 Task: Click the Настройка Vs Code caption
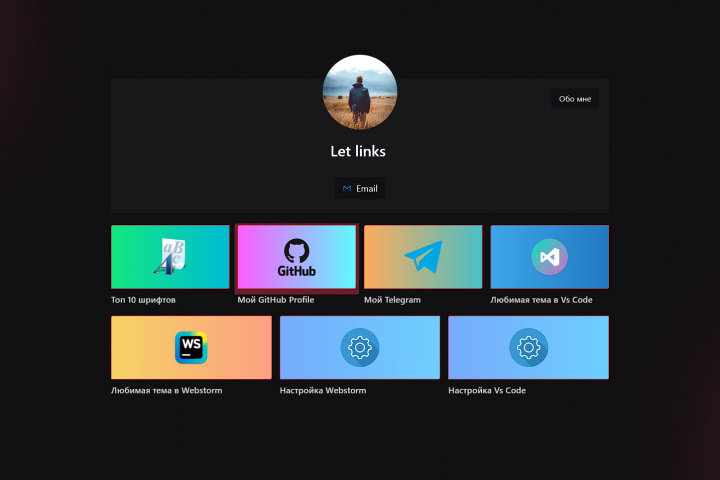tap(487, 390)
